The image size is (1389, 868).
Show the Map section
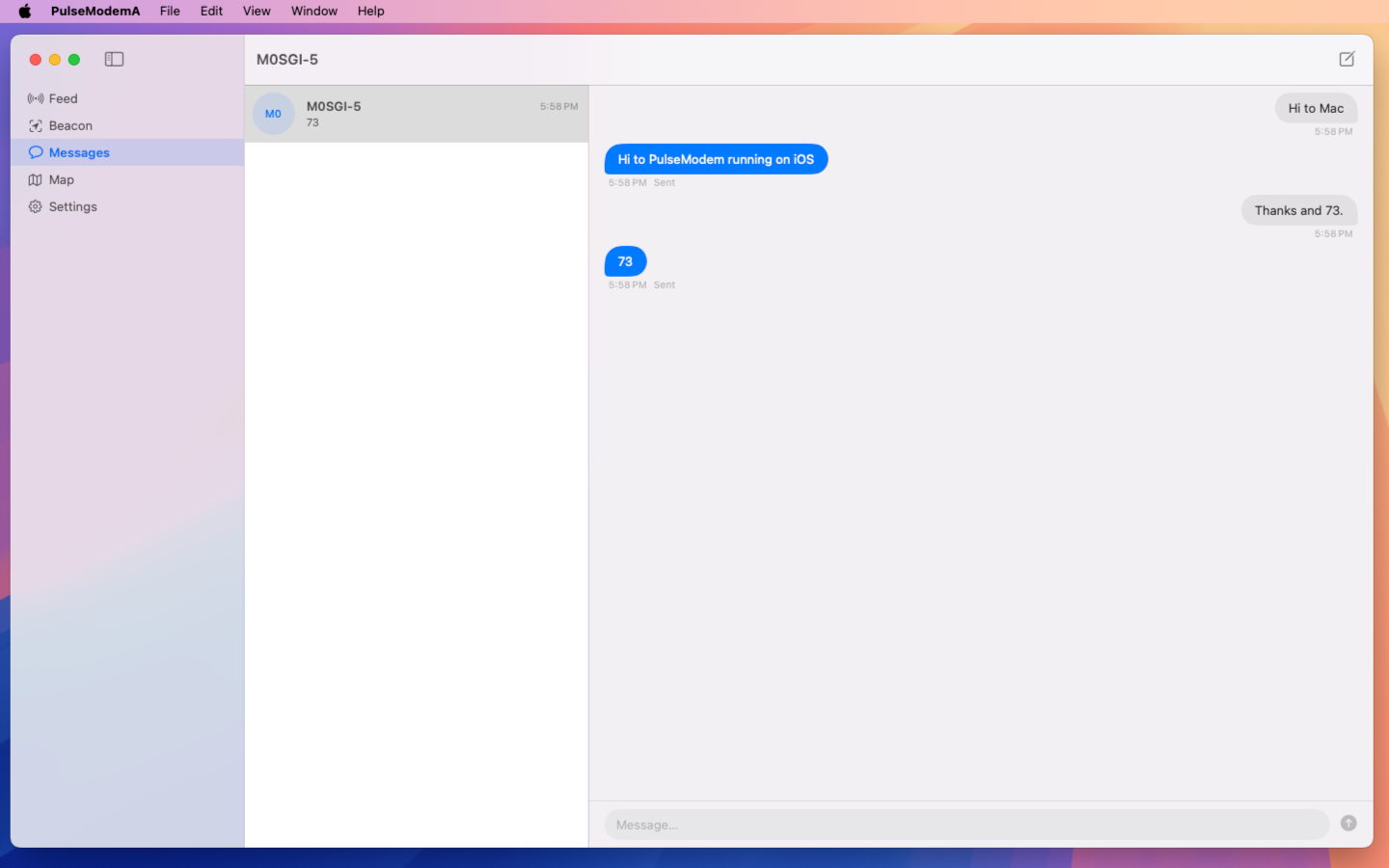pos(62,179)
